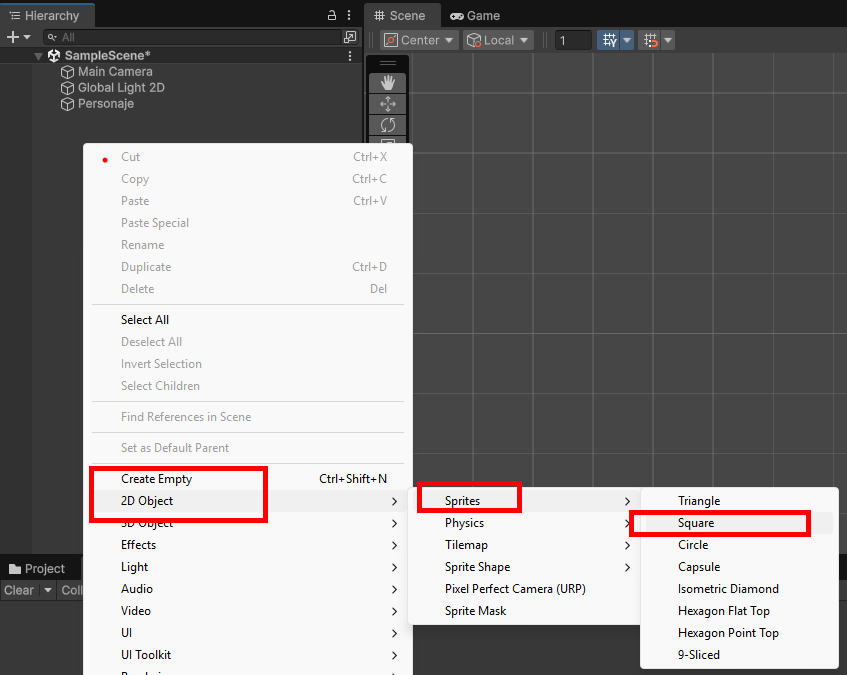Switch to the Game tab
The image size is (847, 675).
475,16
